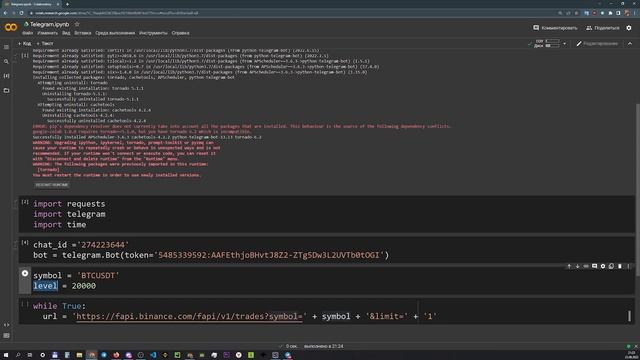This screenshot has height=360, width=640.
Task: Click the RESTART RUNTIME button
Action: pyautogui.click(x=51, y=185)
